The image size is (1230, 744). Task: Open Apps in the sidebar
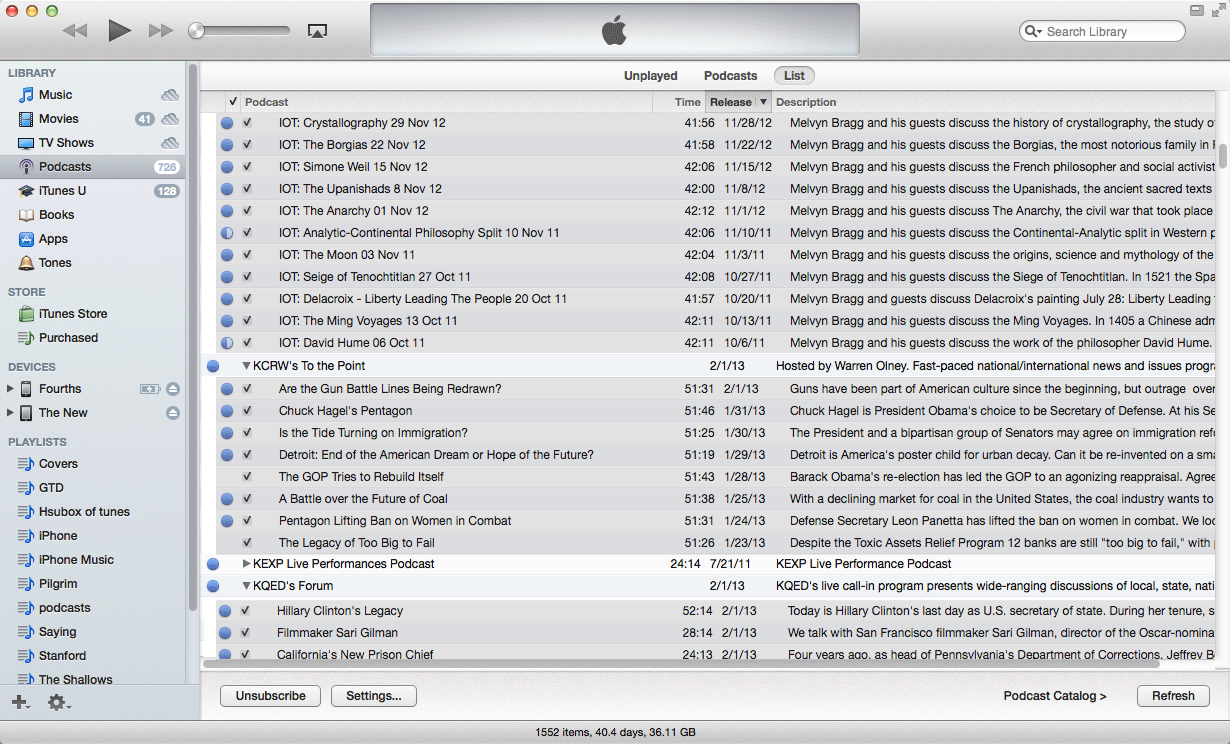[53, 239]
